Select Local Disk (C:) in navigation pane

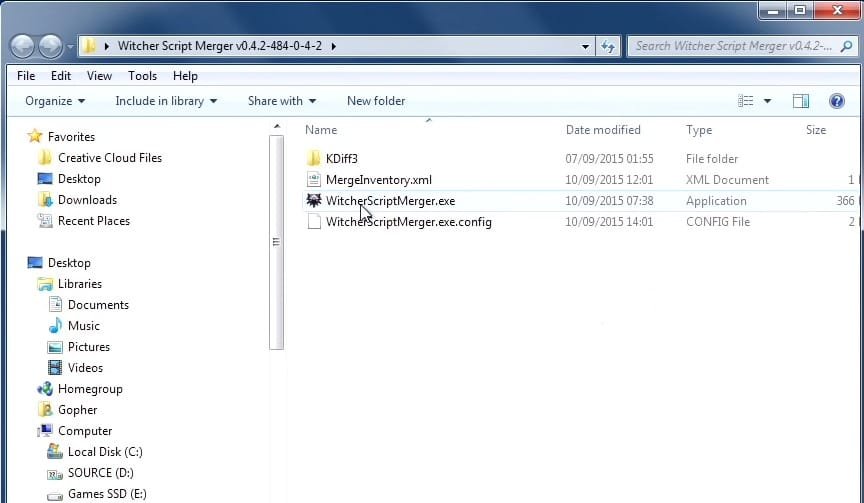click(x=105, y=452)
